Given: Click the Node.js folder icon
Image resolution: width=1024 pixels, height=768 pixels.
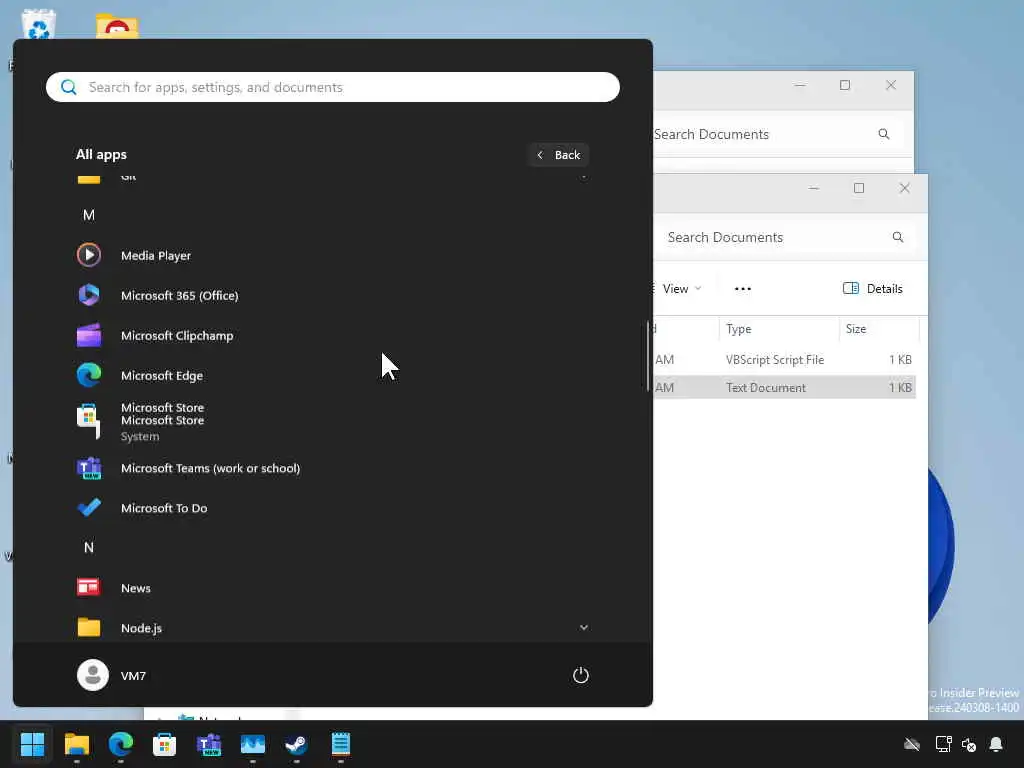Looking at the screenshot, I should point(89,628).
